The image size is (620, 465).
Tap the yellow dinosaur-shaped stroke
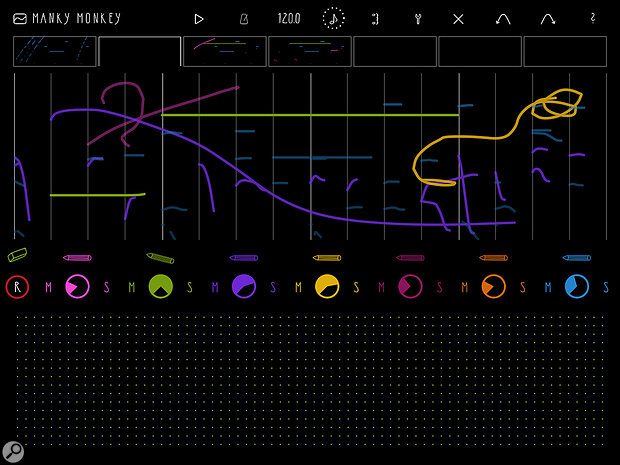(x=496, y=137)
